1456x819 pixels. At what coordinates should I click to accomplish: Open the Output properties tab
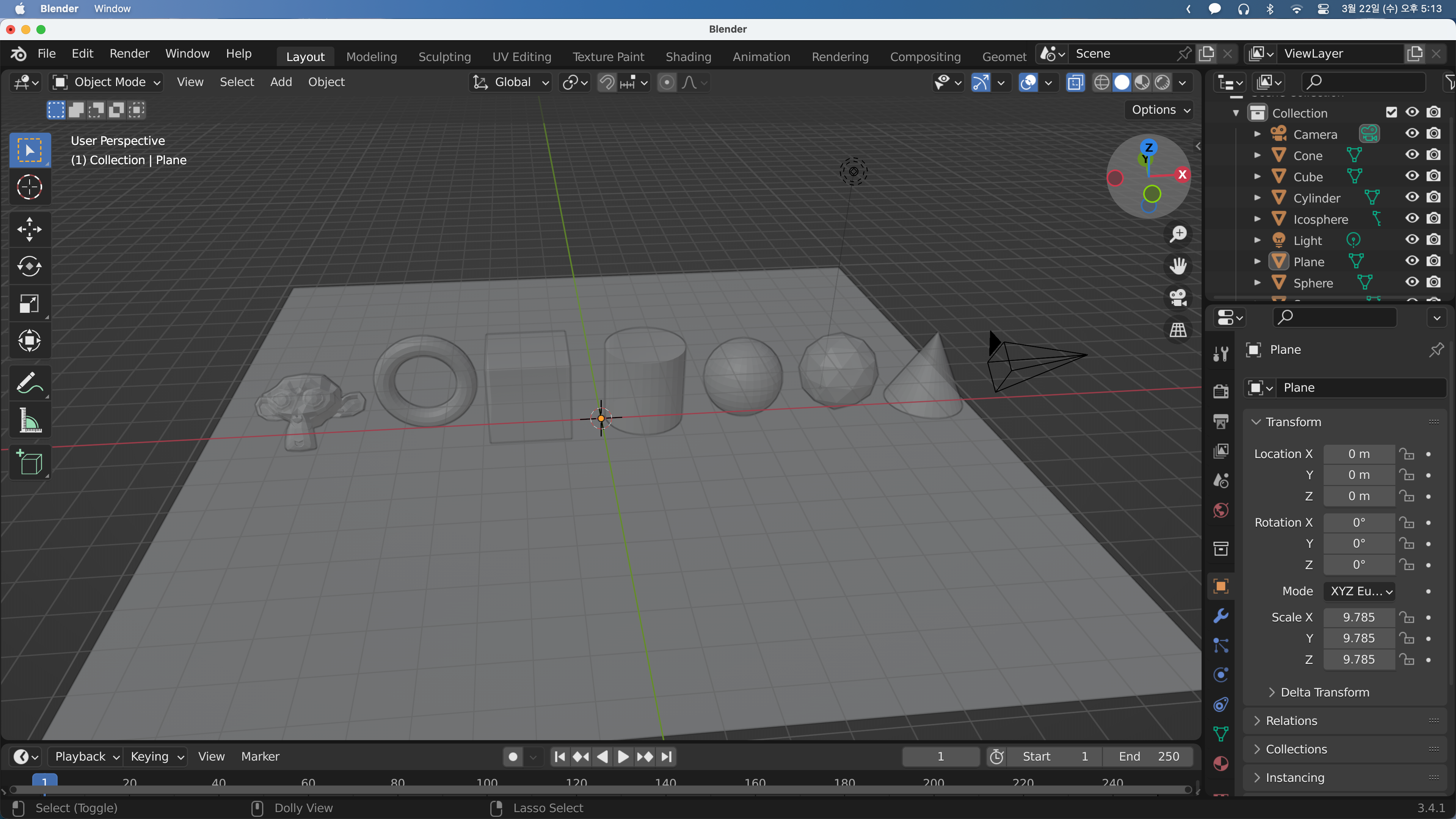pos(1221,420)
